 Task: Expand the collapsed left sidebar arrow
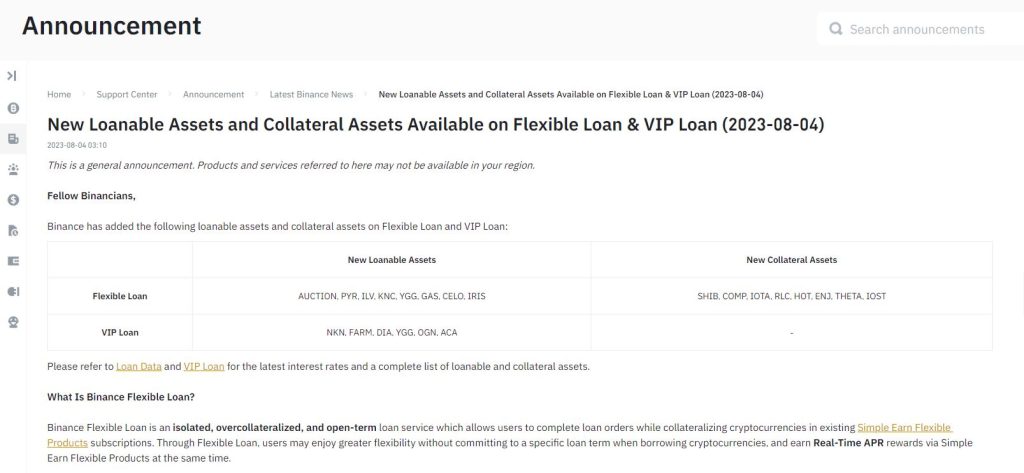[x=12, y=76]
